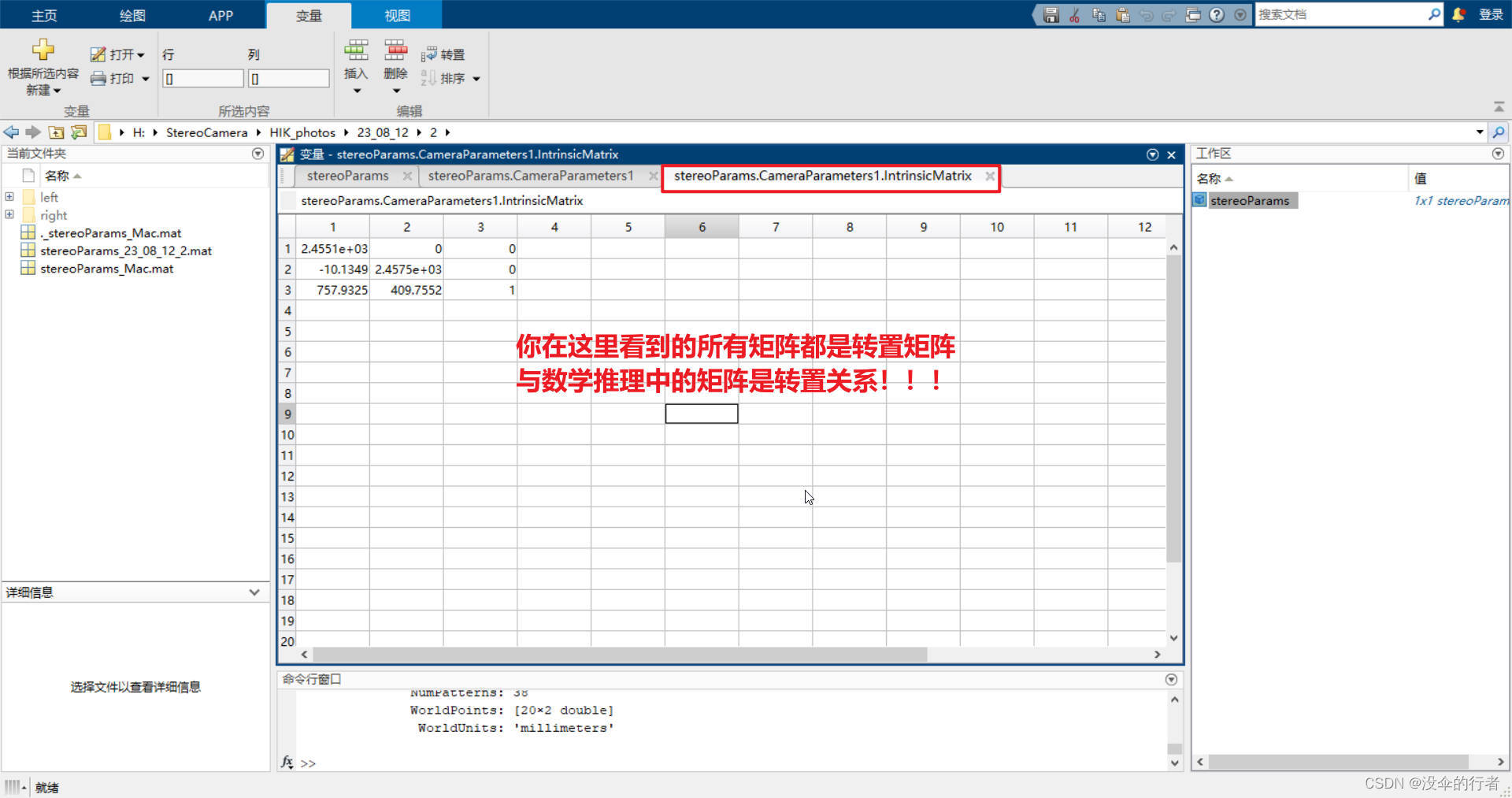Open the variable editor actions menu

[1153, 154]
